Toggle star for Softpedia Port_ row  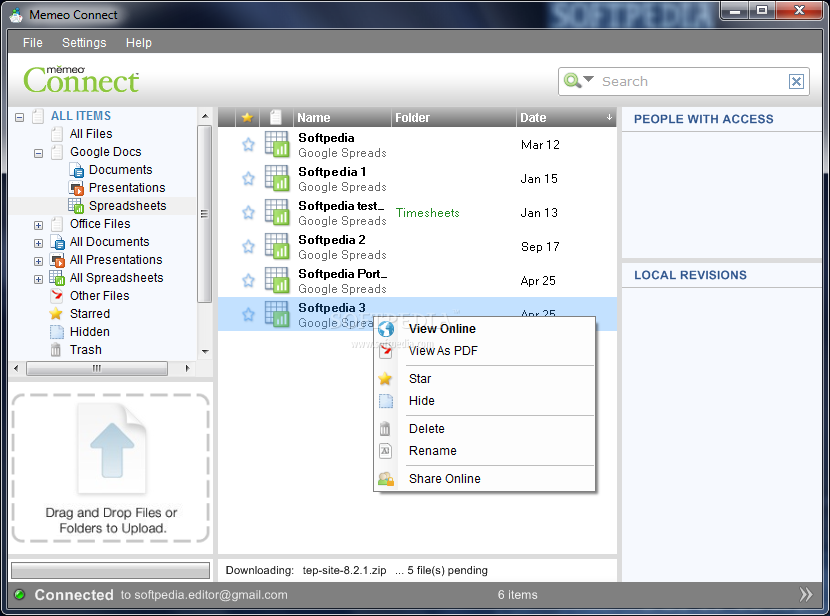(248, 280)
